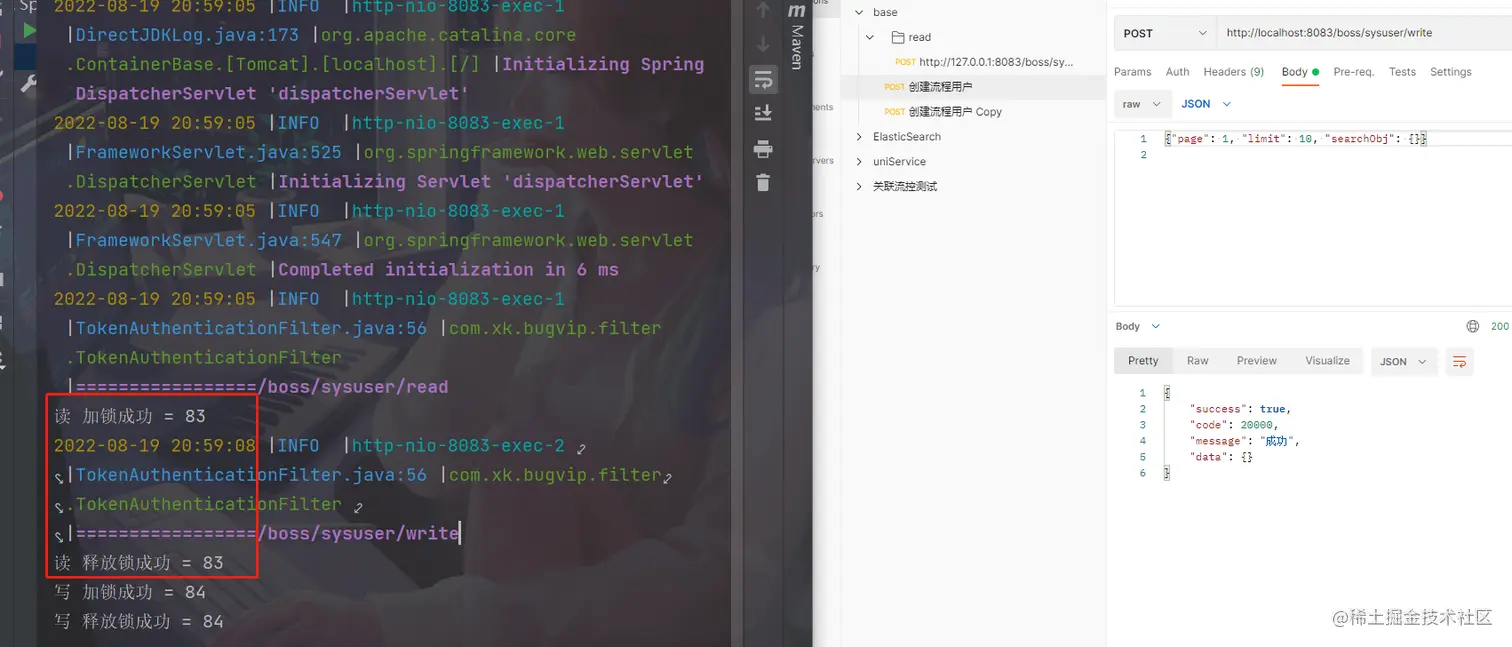The width and height of the screenshot is (1512, 647).
Task: Click the "code": 20000 response line
Action: tap(1234, 425)
